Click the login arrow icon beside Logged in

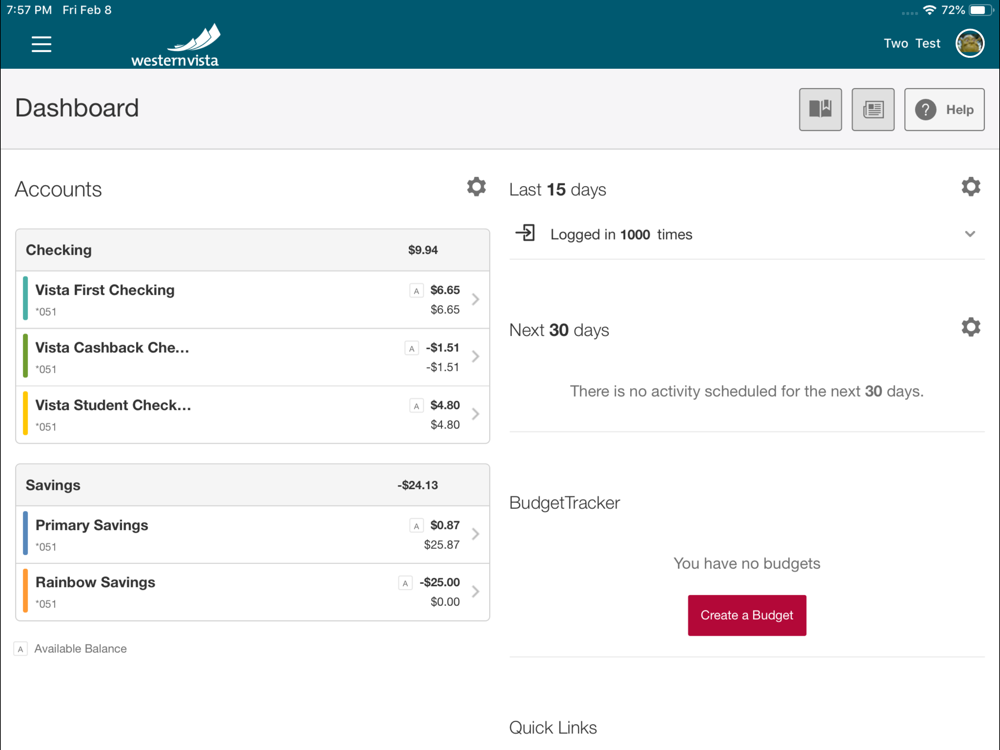[x=526, y=233]
